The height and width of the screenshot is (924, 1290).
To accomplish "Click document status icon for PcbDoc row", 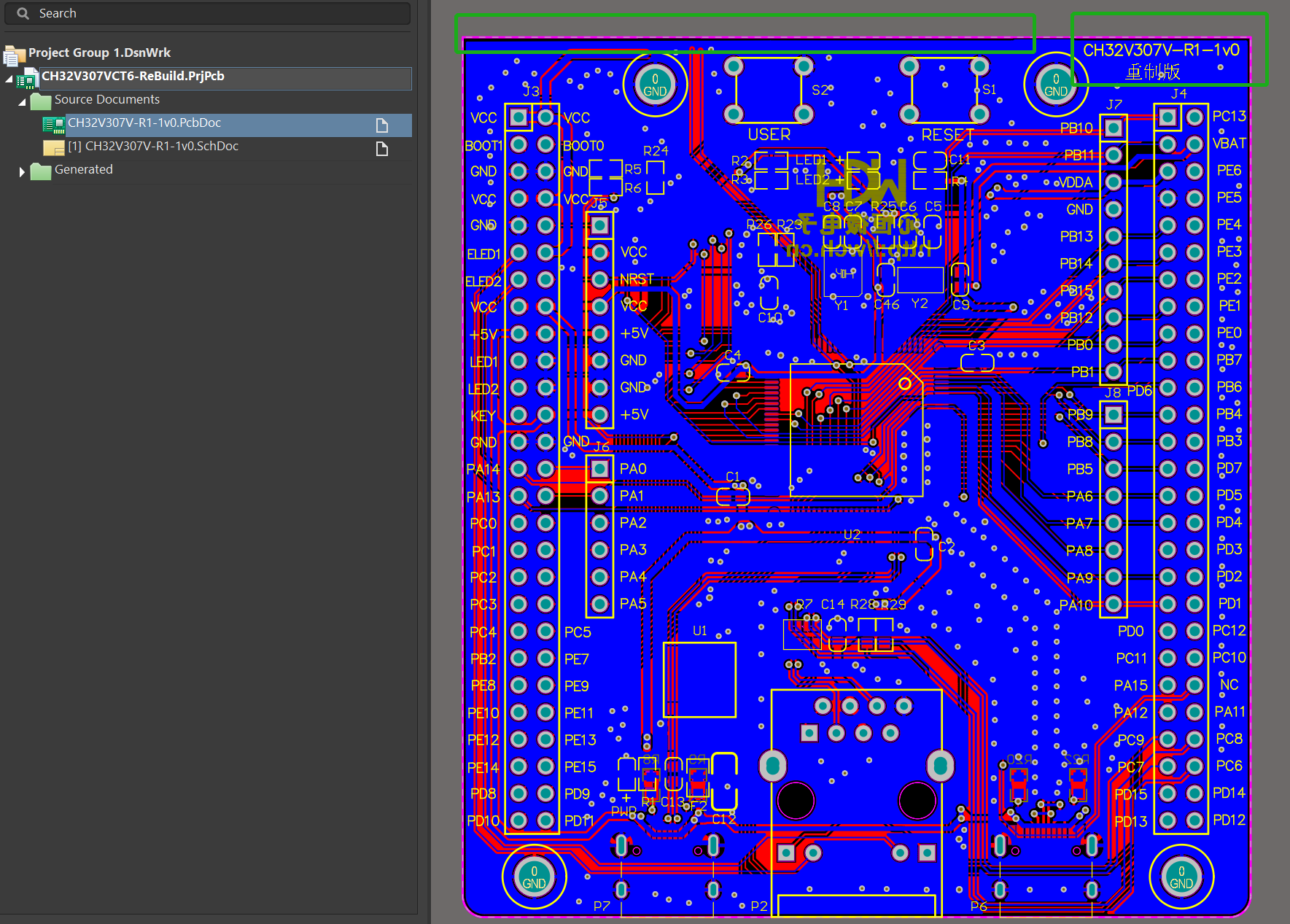I will [x=381, y=125].
